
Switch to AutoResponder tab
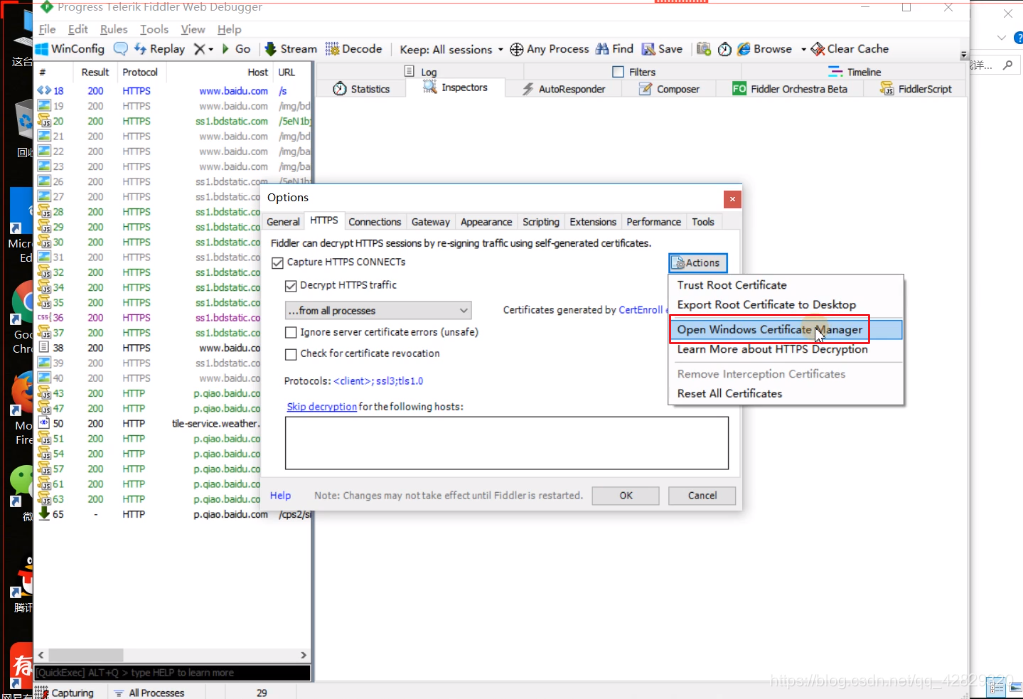pyautogui.click(x=564, y=89)
